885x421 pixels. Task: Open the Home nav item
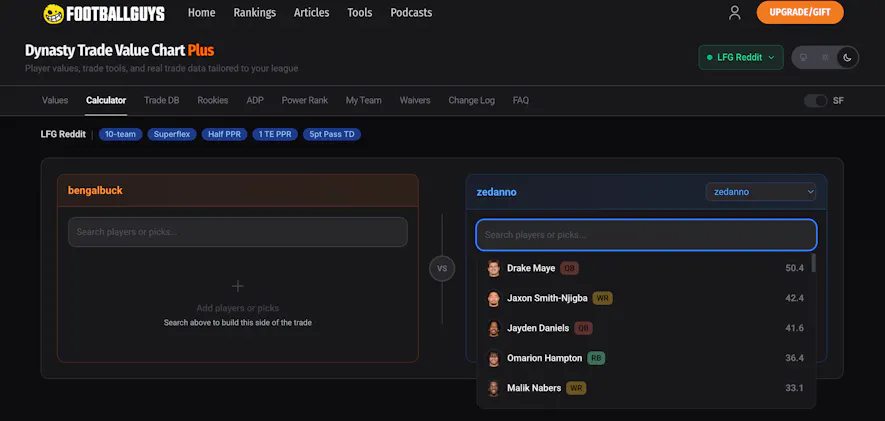201,12
